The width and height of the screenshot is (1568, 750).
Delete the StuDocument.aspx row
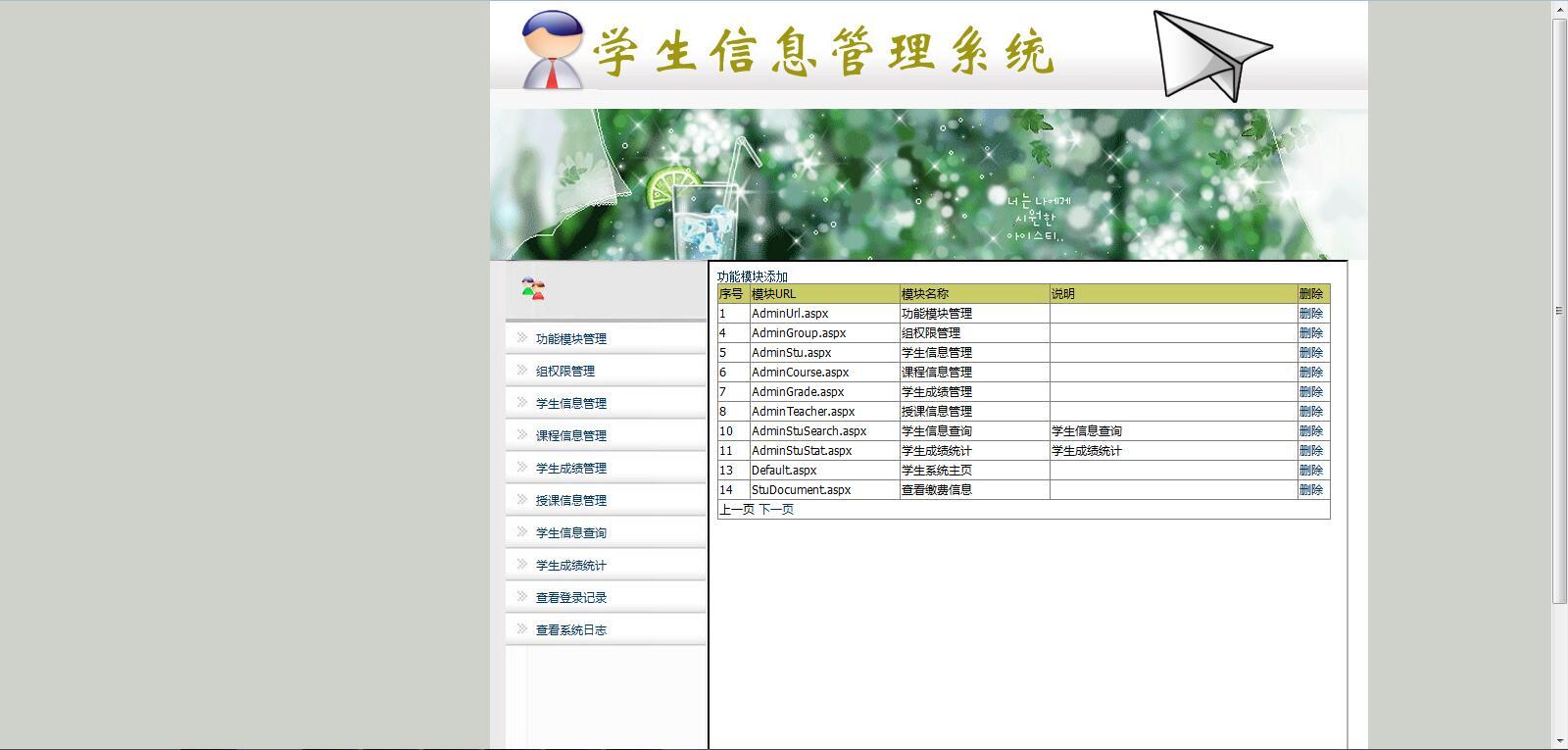(x=1311, y=490)
